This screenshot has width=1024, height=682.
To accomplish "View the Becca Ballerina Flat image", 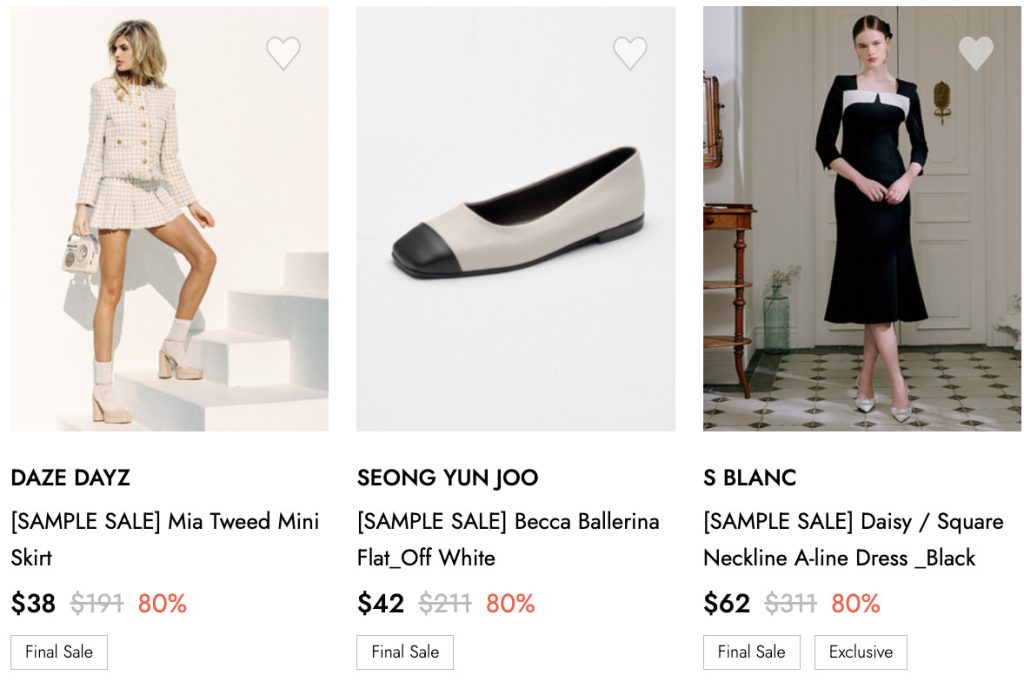I will (515, 219).
